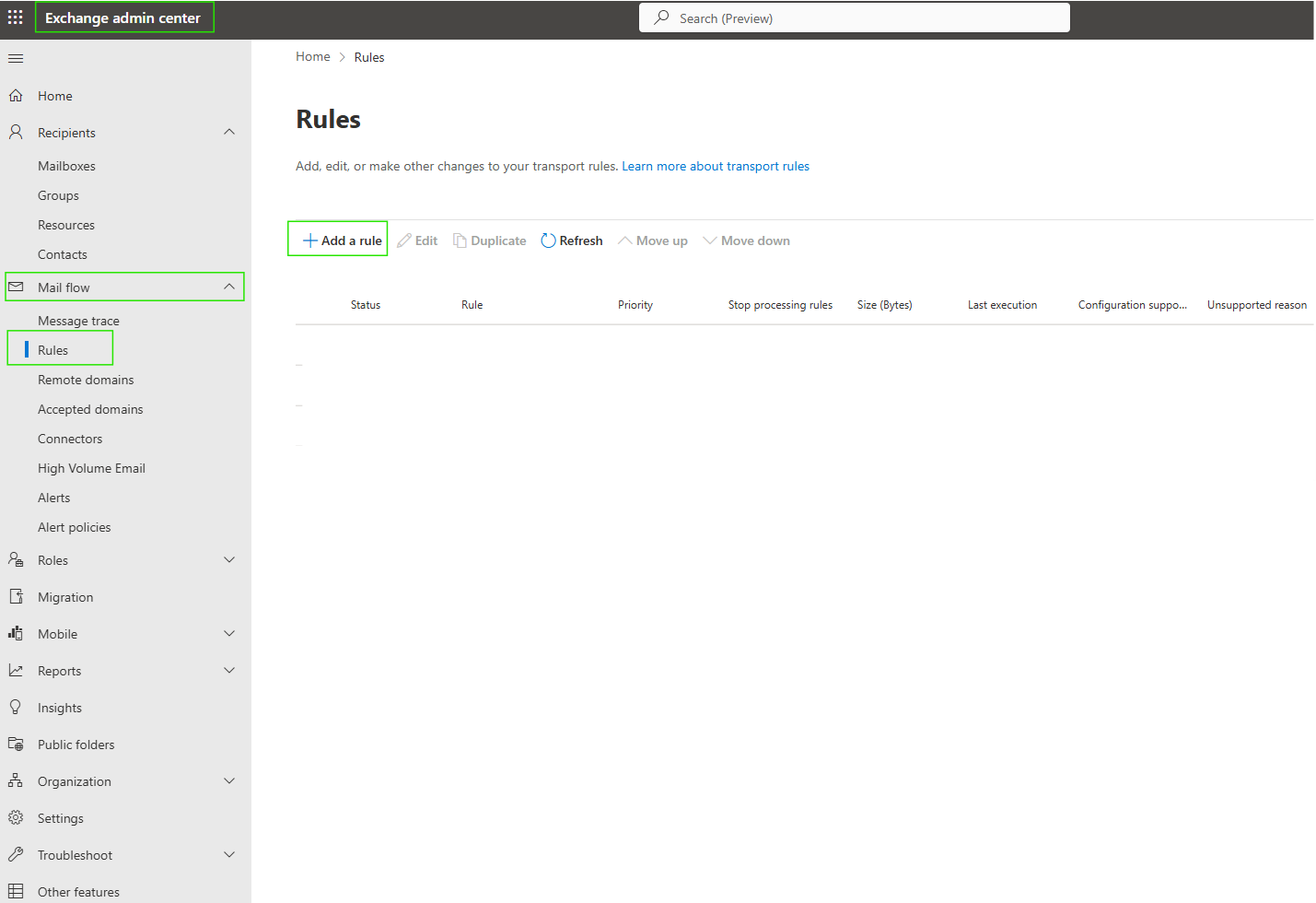Collapse the Recipients section chevron
This screenshot has height=903, width=1316.
point(229,132)
